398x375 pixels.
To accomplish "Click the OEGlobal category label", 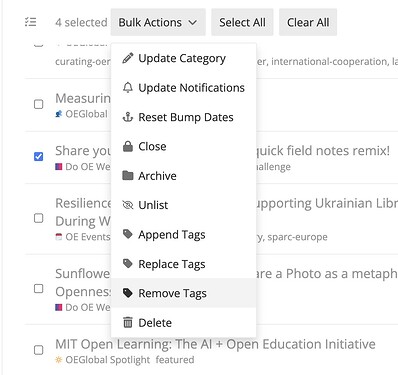I will (x=87, y=114).
